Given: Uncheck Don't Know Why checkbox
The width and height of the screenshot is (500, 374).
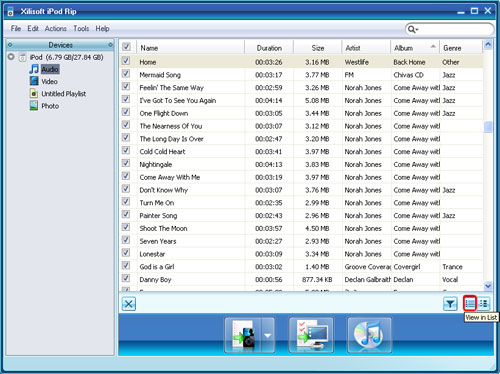Looking at the screenshot, I should point(126,189).
